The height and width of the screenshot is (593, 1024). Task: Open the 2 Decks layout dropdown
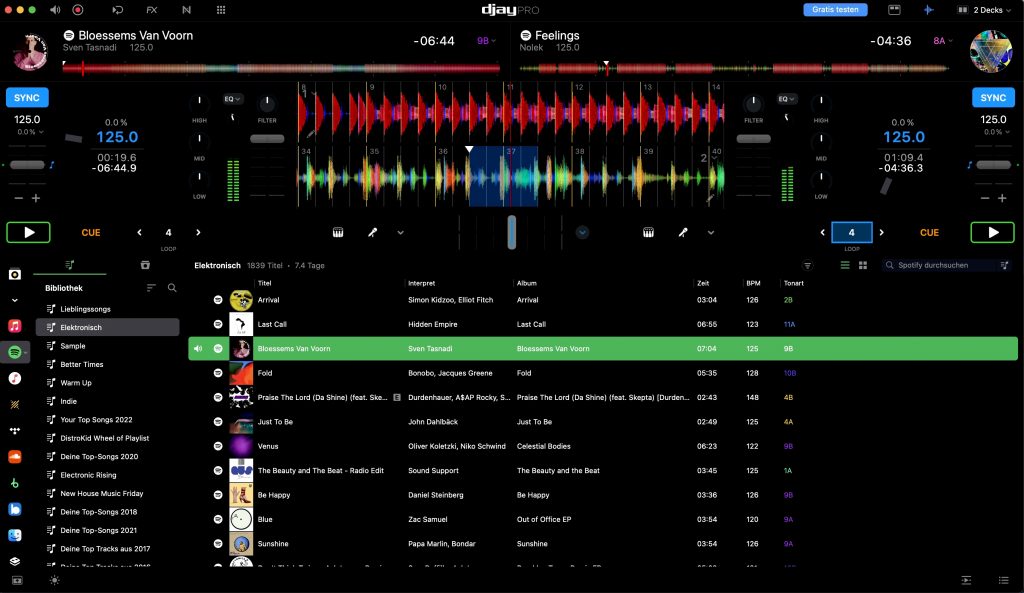[983, 9]
